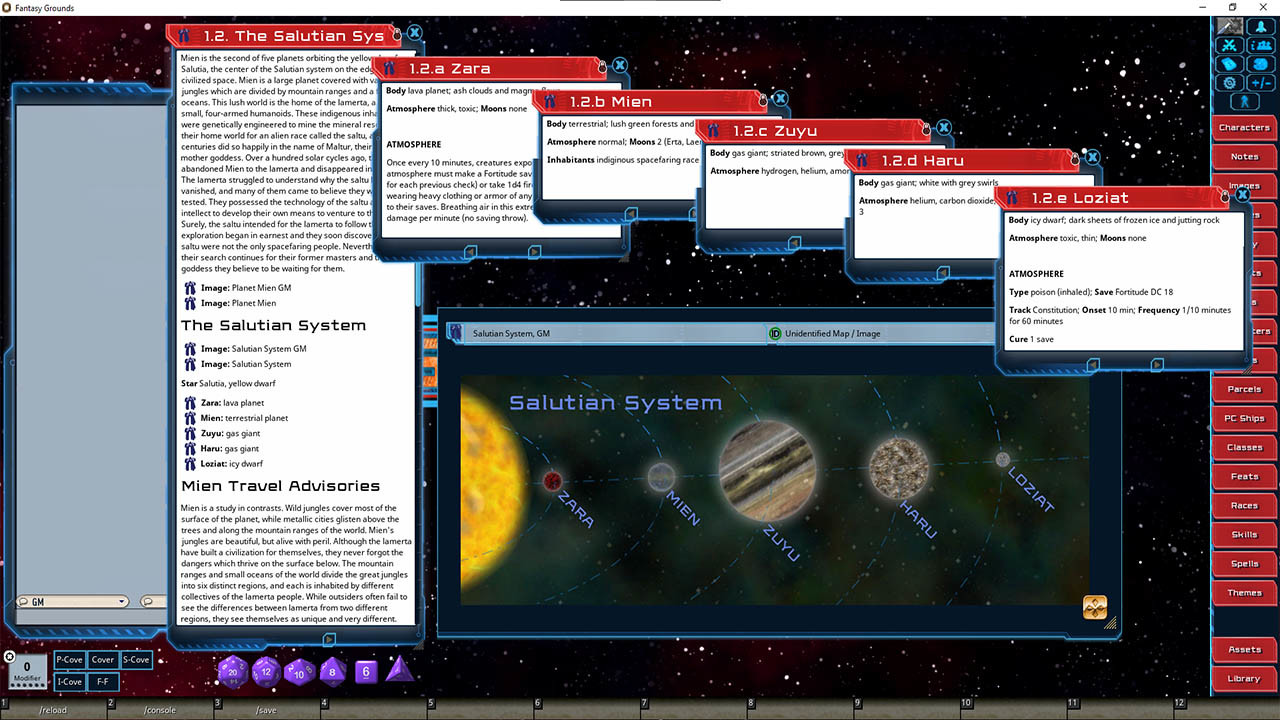Switch to the Notes sidebar tab
The height and width of the screenshot is (720, 1280).
click(x=1242, y=156)
